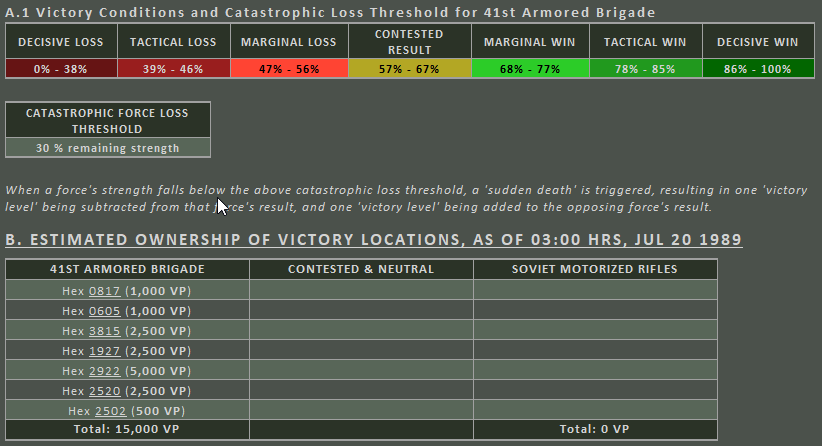Select the hex 2502 link
The image size is (822, 446).
click(x=110, y=411)
